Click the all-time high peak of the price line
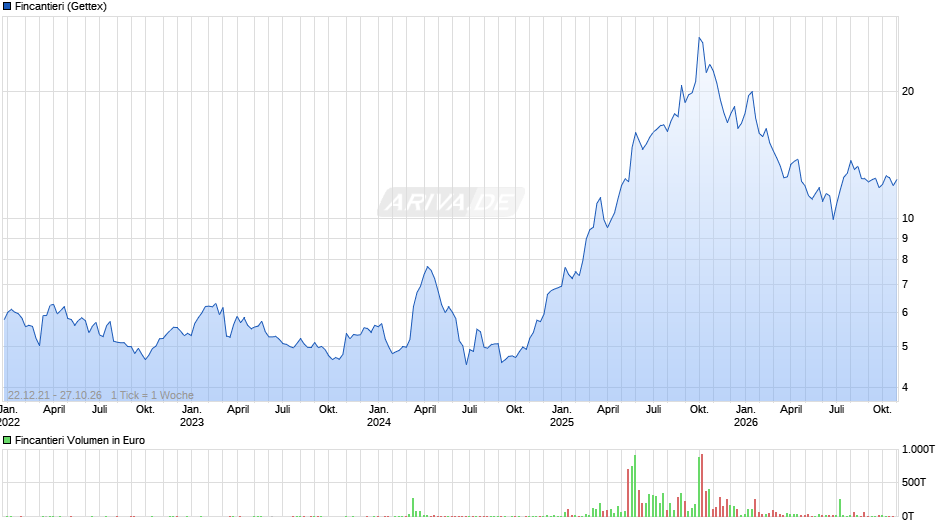The width and height of the screenshot is (940, 526). coord(700,38)
